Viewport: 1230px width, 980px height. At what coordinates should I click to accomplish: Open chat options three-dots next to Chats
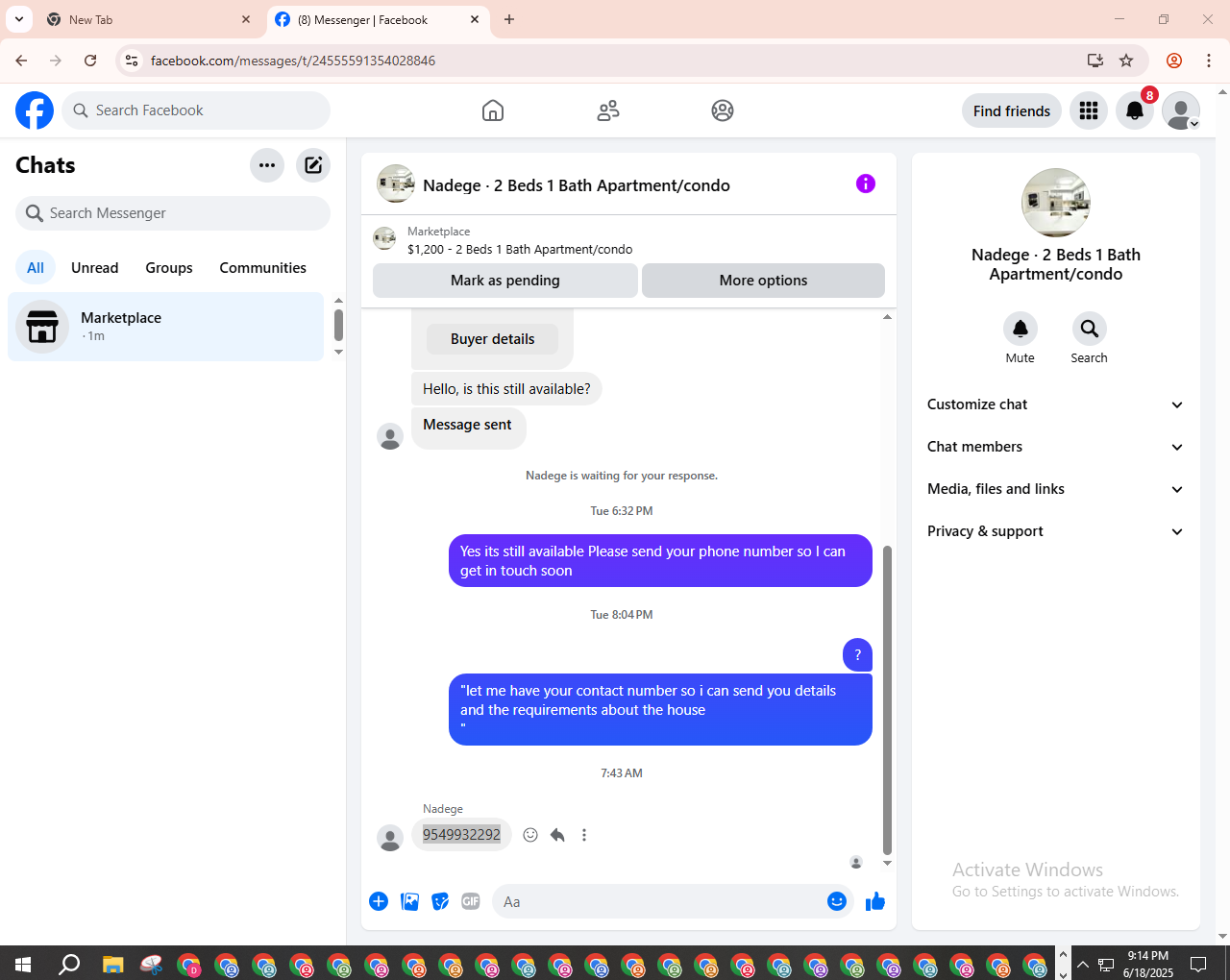pos(267,165)
